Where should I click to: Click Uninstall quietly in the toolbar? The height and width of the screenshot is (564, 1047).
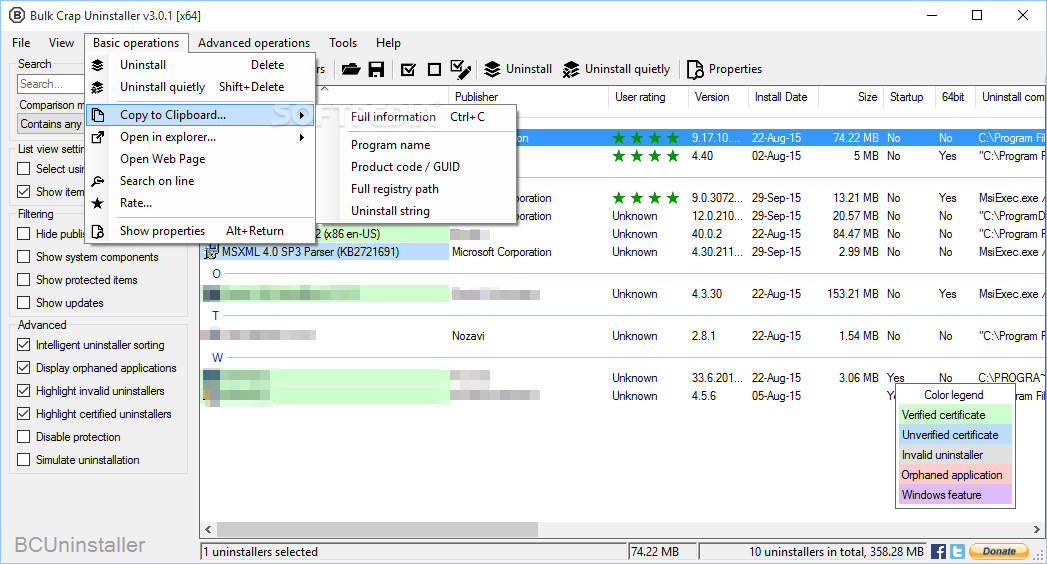click(616, 69)
